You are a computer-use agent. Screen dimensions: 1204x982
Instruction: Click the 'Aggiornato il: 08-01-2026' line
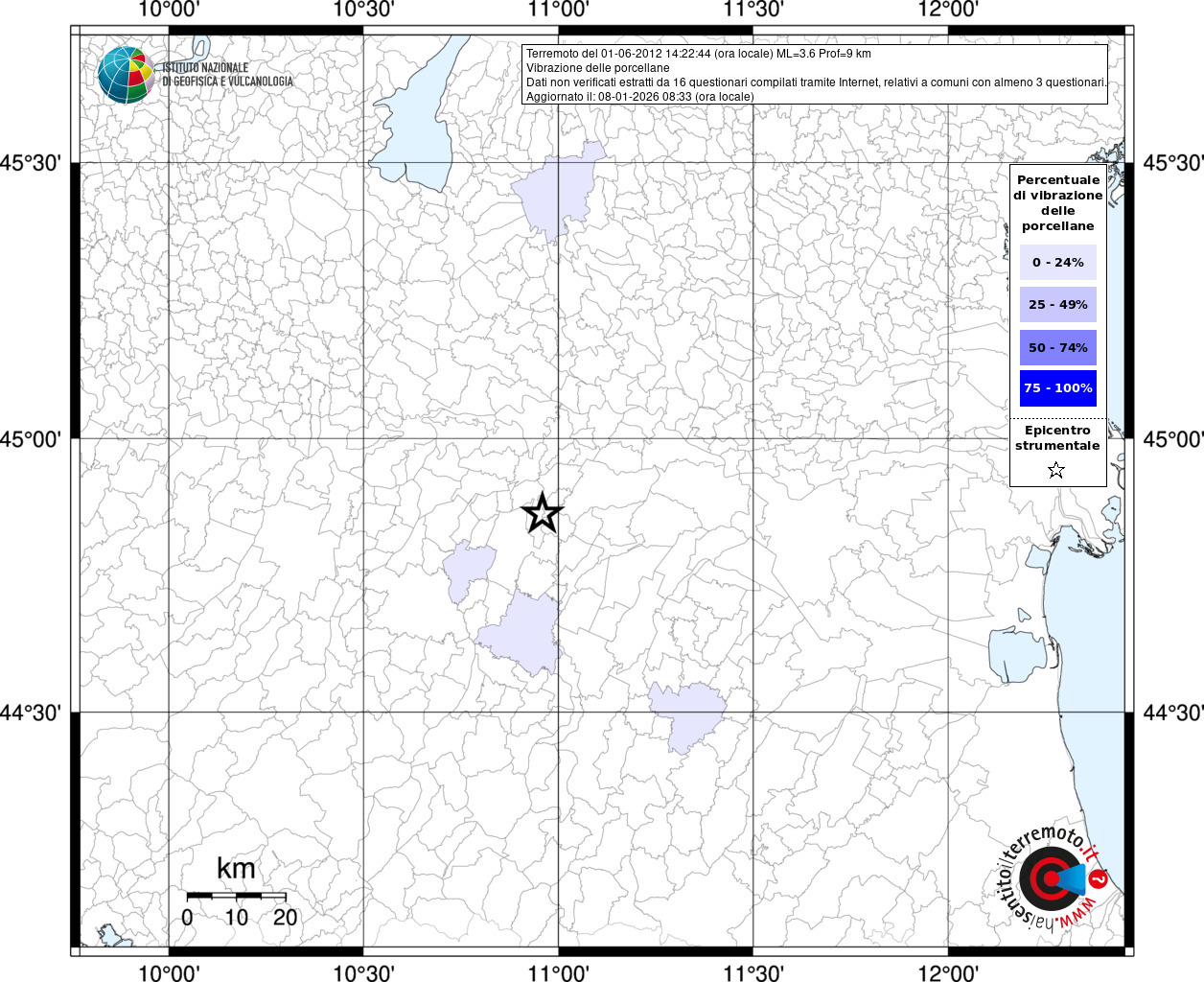[x=640, y=97]
